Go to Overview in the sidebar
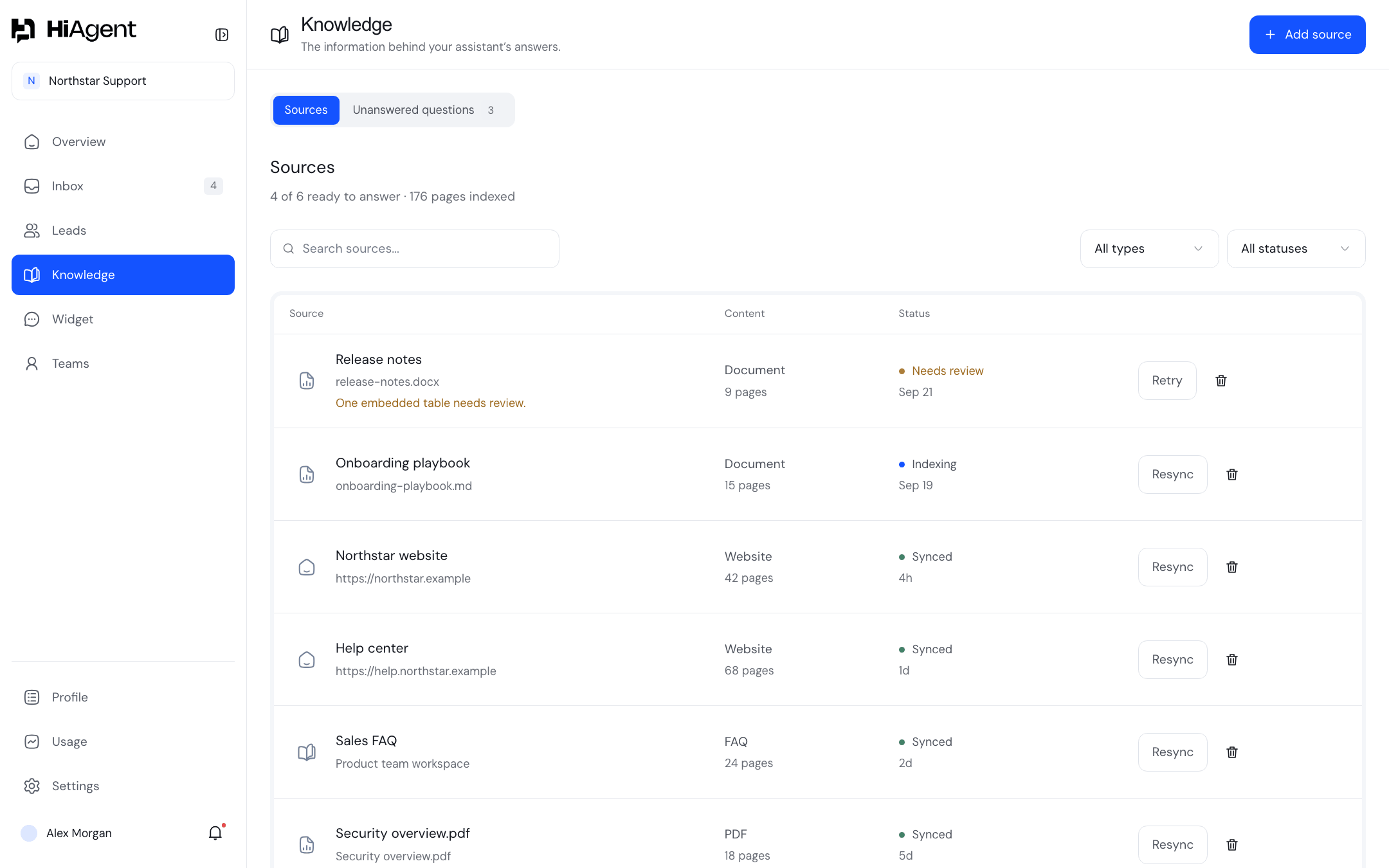Image resolution: width=1389 pixels, height=868 pixels. (x=123, y=141)
